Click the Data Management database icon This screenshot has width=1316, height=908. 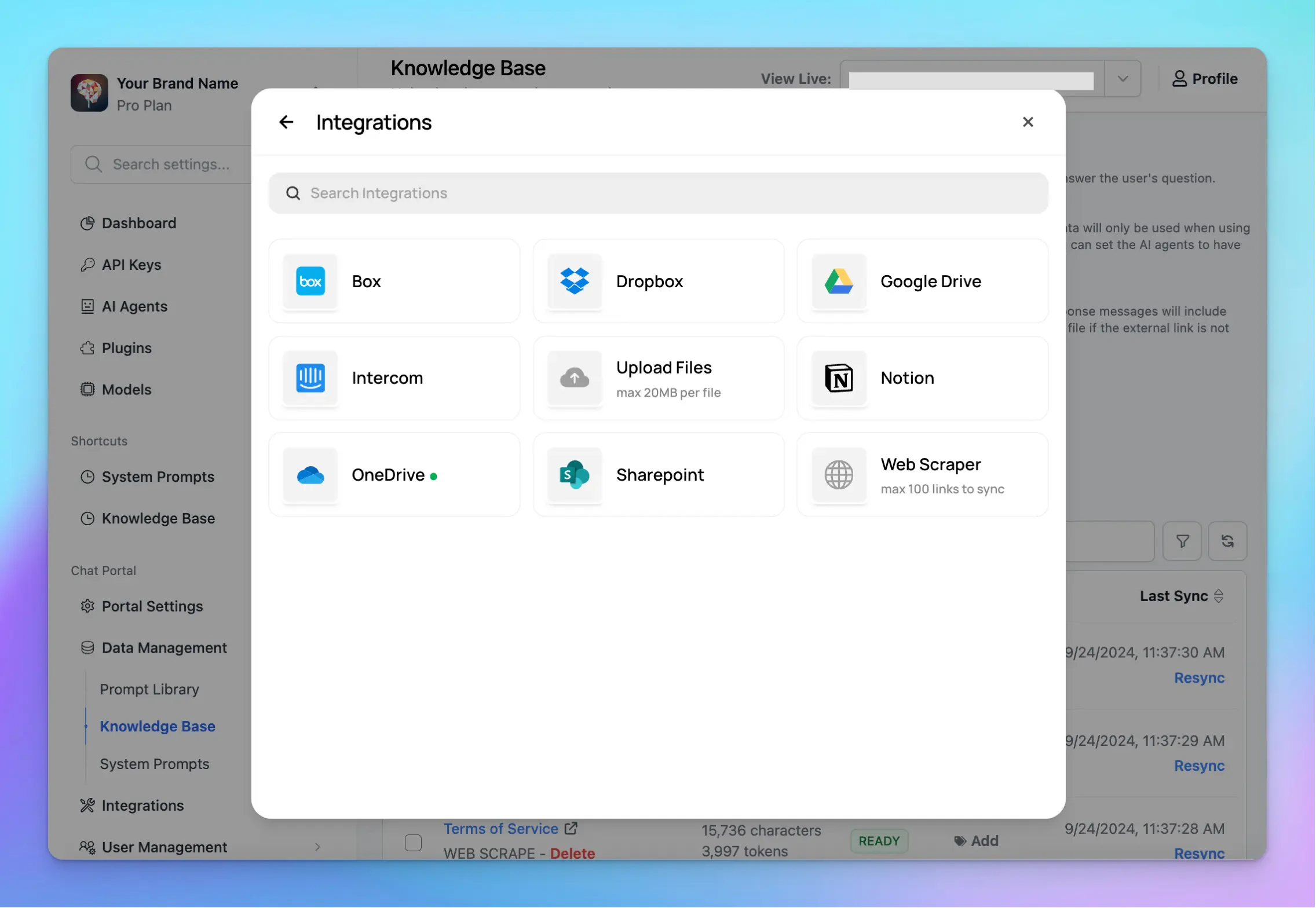tap(87, 649)
